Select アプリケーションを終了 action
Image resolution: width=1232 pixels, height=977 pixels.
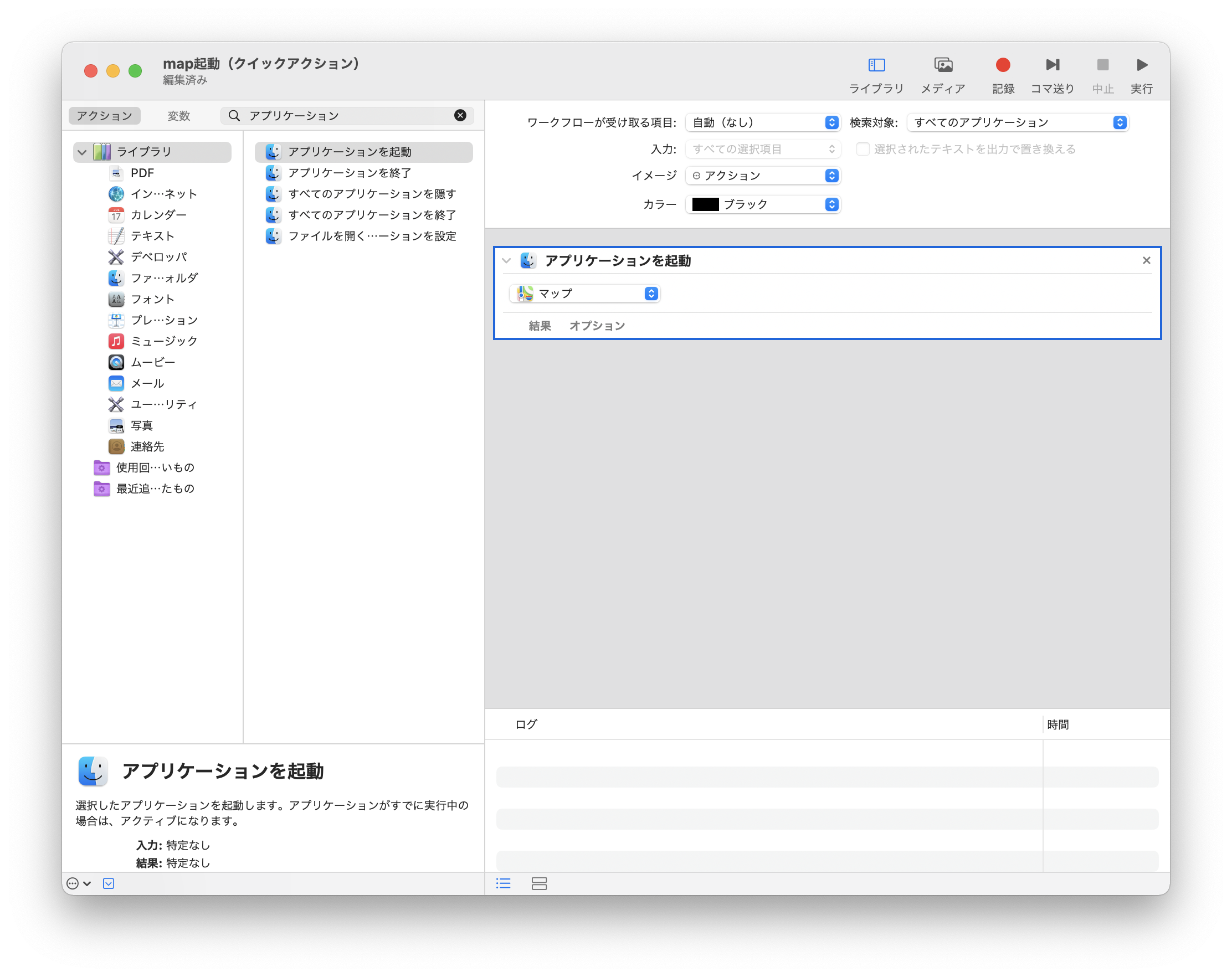[363, 173]
